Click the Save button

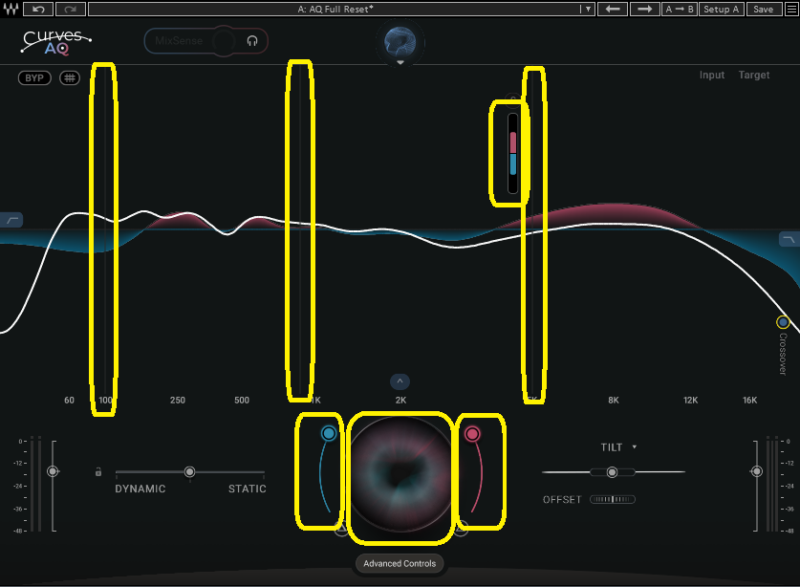tap(763, 9)
